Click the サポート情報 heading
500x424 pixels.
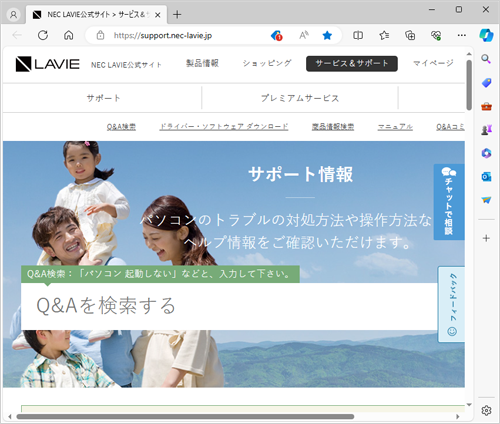coord(300,174)
